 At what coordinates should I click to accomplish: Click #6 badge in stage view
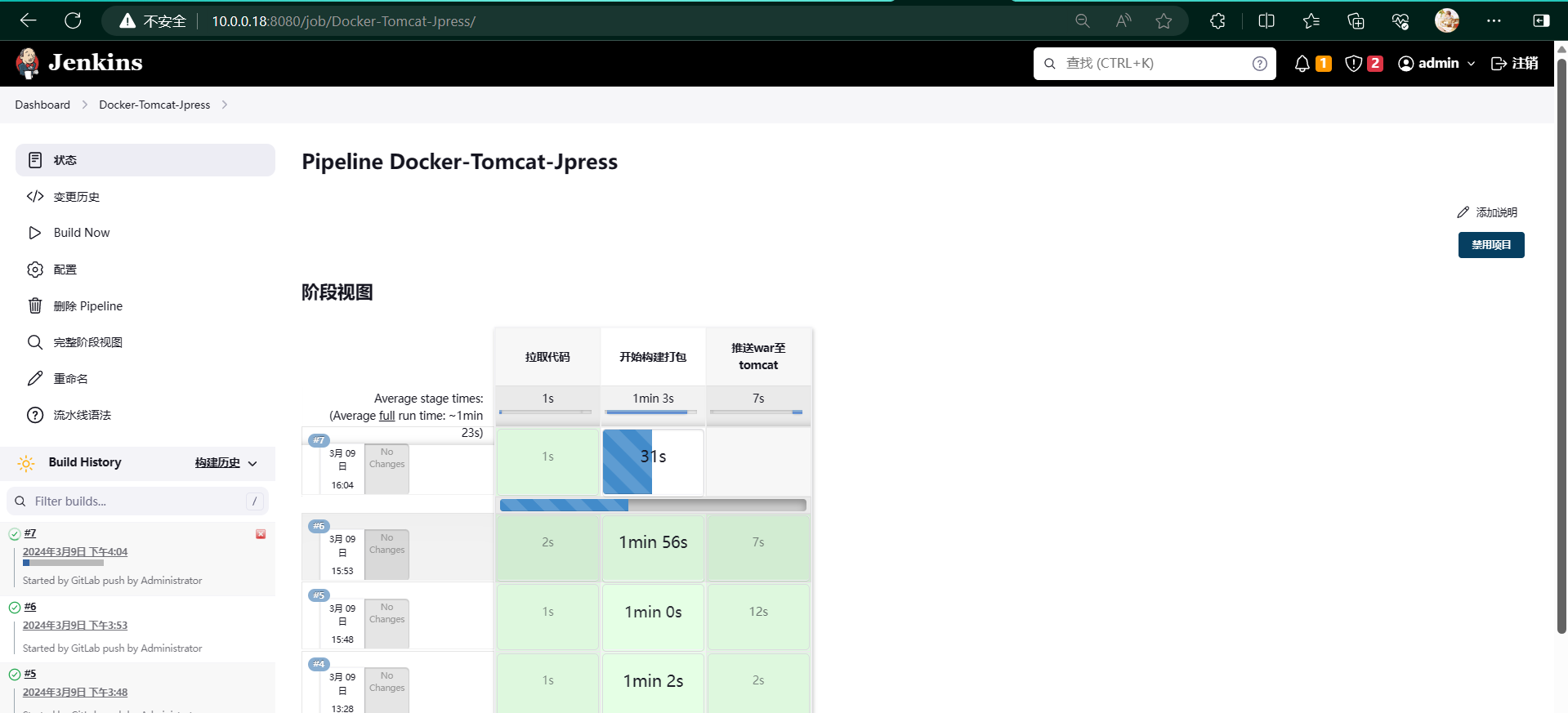tap(319, 526)
